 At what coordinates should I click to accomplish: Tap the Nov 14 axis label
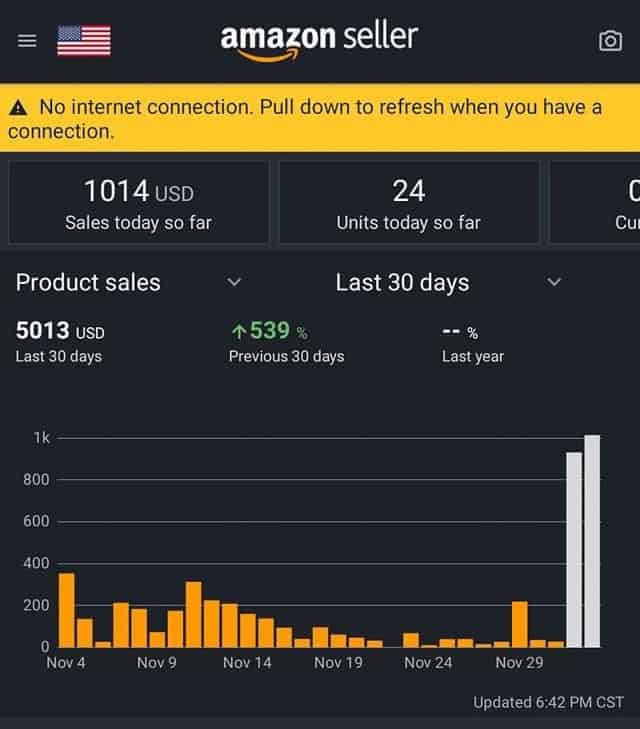(x=247, y=663)
